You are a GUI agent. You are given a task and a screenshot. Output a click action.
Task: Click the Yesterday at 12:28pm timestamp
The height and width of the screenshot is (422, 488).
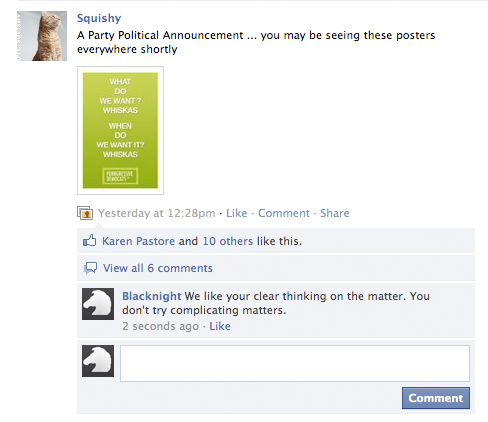(157, 213)
